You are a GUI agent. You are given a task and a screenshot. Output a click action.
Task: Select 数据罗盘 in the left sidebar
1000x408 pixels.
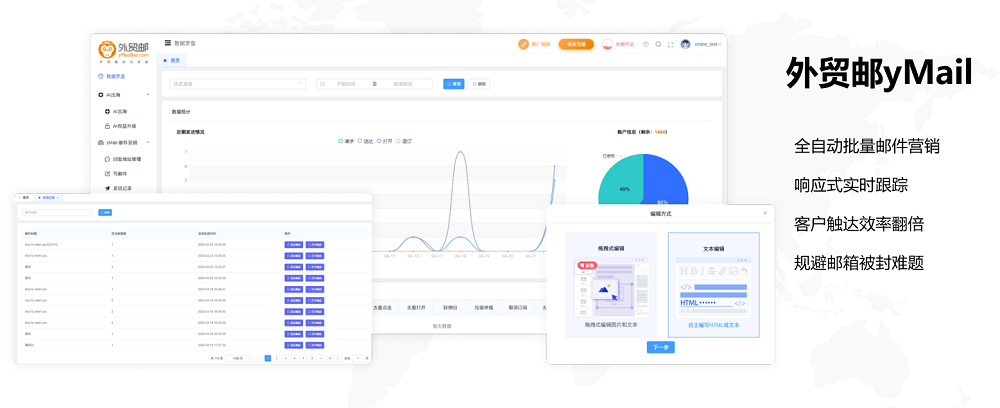[x=113, y=76]
